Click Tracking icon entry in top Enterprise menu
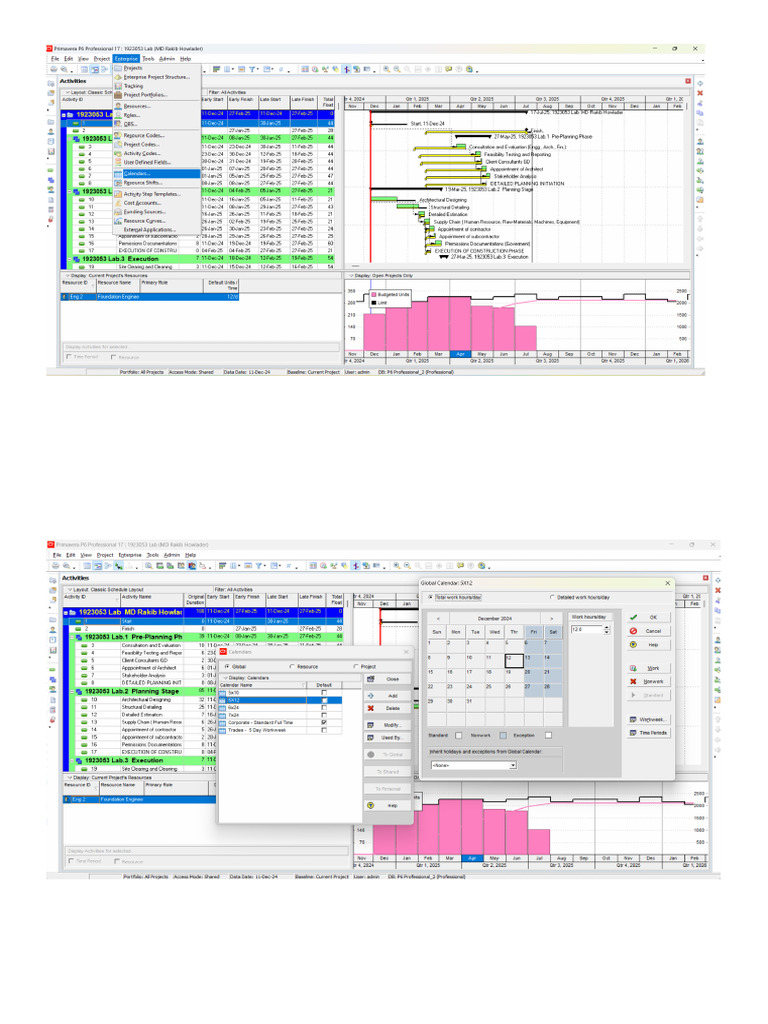Image resolution: width=768 pixels, height=1024 pixels. click(x=118, y=86)
